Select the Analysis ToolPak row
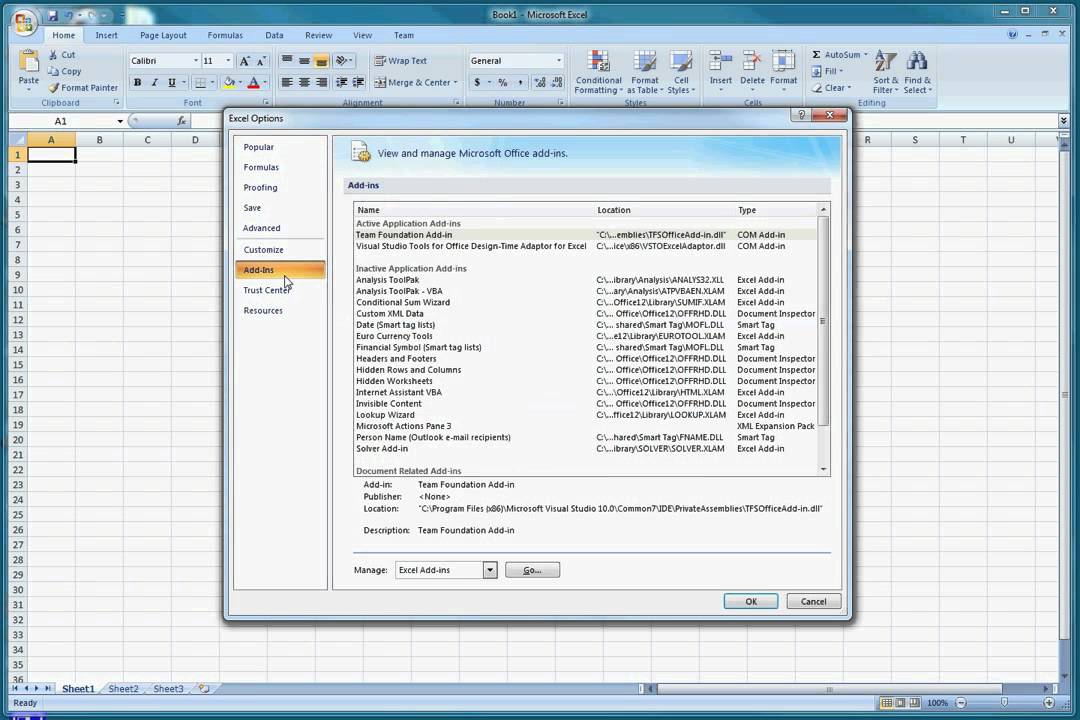 (x=585, y=280)
